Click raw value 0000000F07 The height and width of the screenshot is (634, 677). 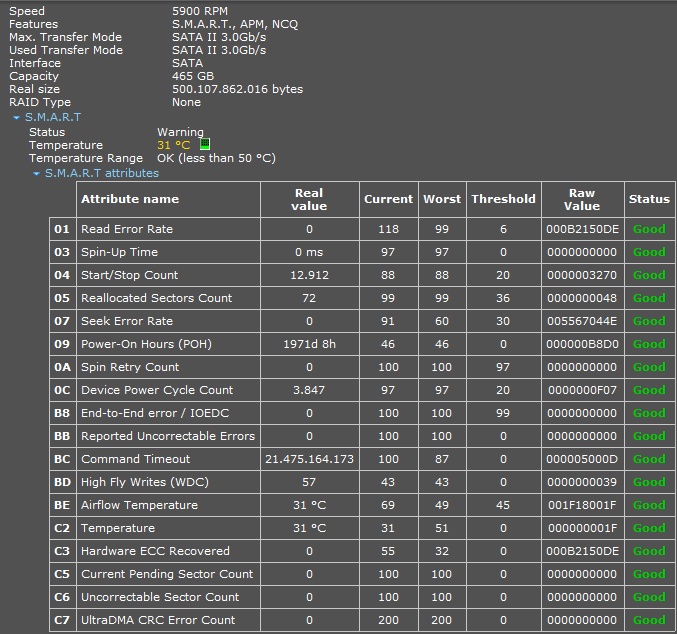point(582,390)
